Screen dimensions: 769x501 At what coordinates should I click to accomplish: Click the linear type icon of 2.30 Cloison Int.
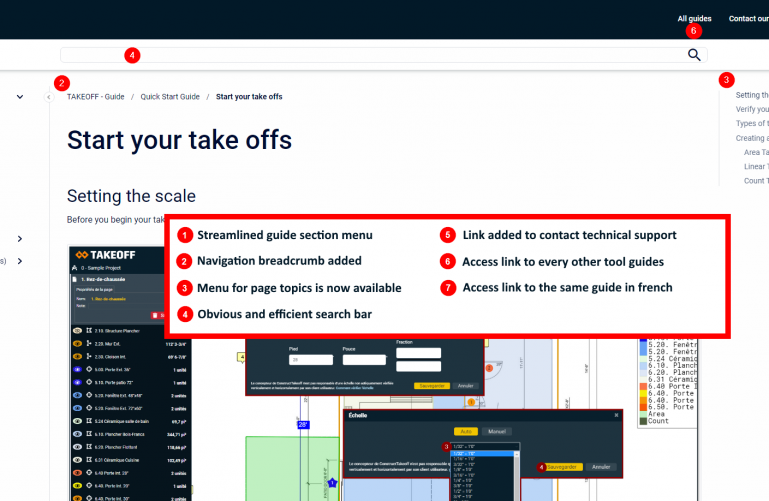click(x=89, y=356)
